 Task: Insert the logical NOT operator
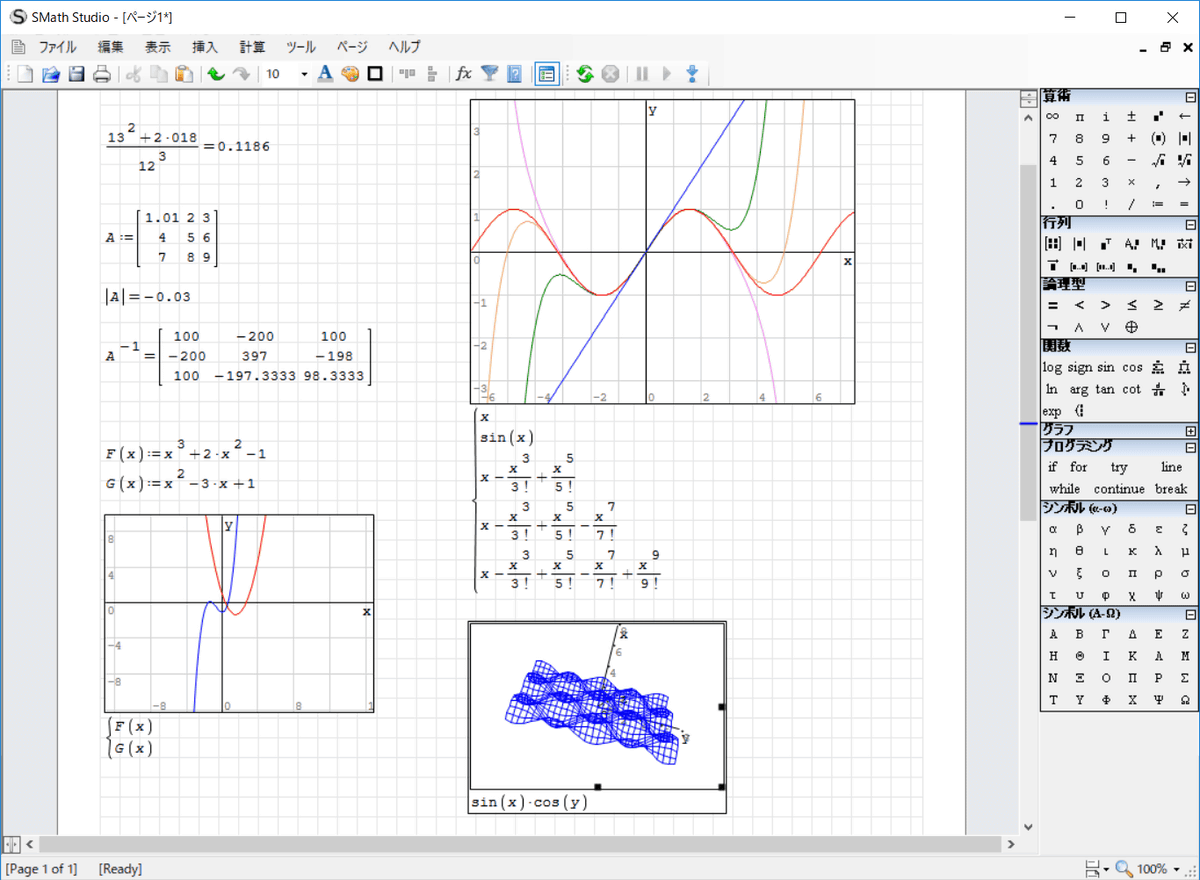1052,327
